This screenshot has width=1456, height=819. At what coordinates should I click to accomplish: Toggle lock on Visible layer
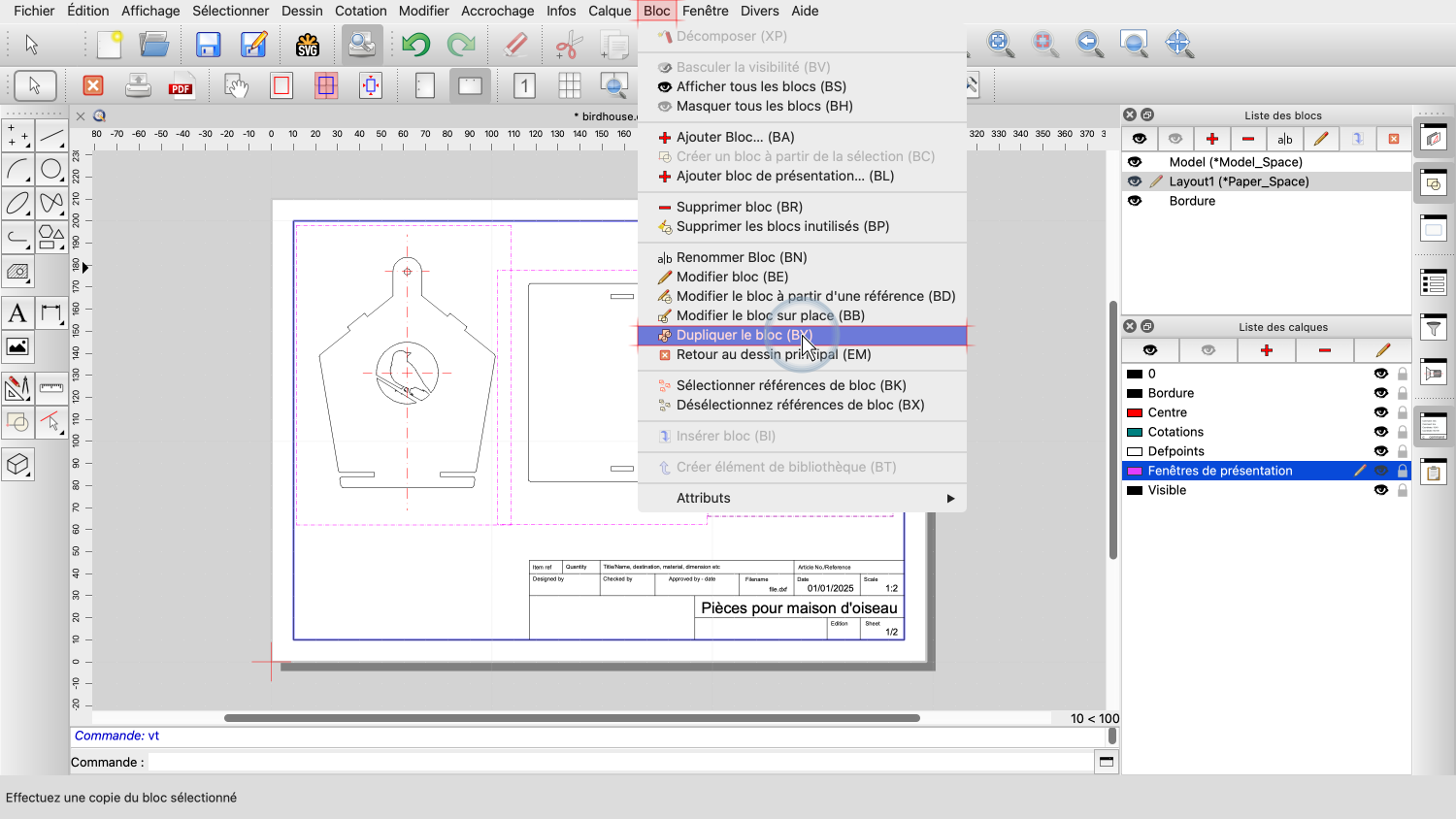pyautogui.click(x=1402, y=490)
